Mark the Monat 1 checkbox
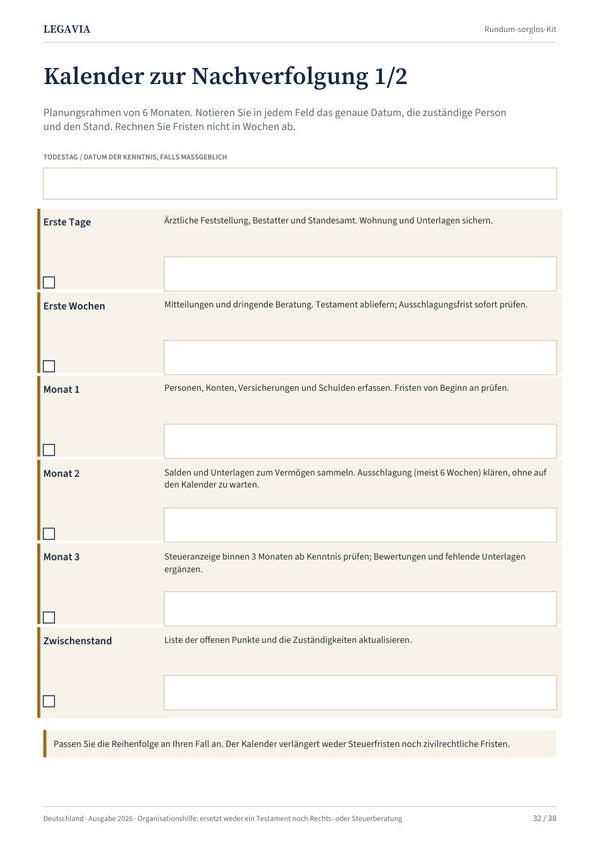This screenshot has width=600, height=849. click(49, 450)
